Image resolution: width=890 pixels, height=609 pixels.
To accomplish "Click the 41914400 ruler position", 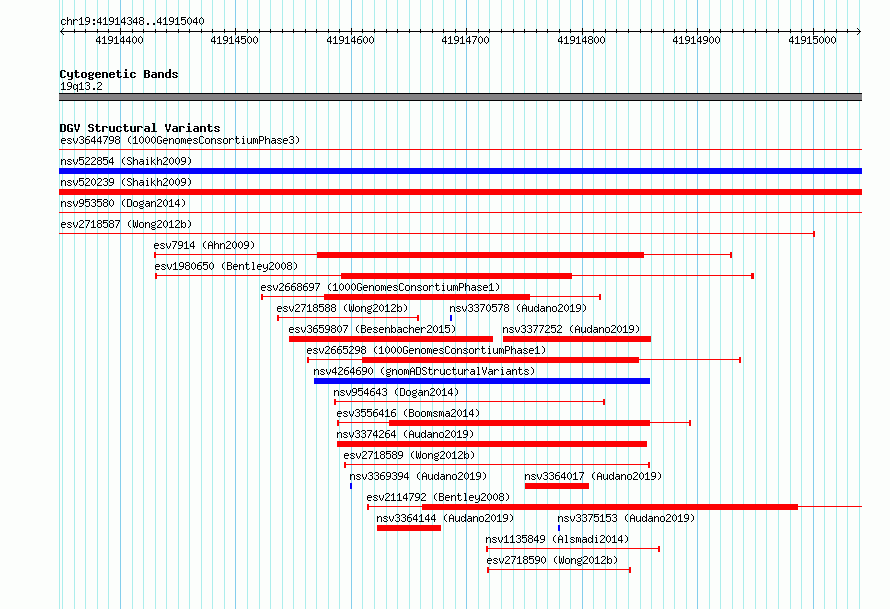I will click(119, 40).
